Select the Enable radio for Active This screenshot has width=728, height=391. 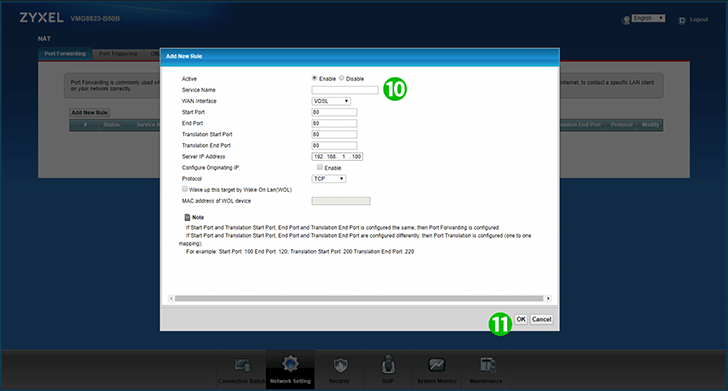[314, 78]
